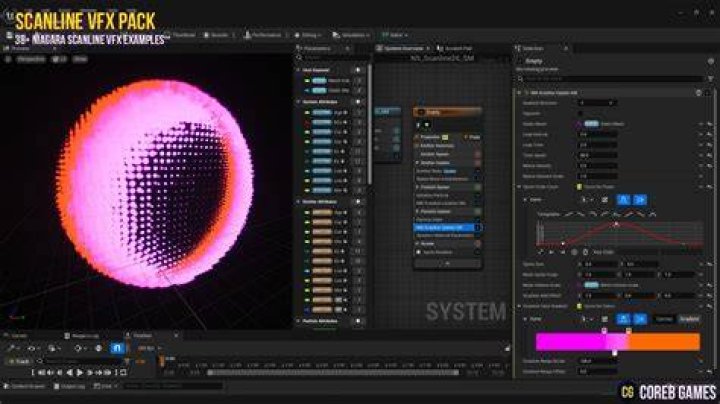Click the Track button in the timeline
The image size is (720, 404).
pos(19,361)
